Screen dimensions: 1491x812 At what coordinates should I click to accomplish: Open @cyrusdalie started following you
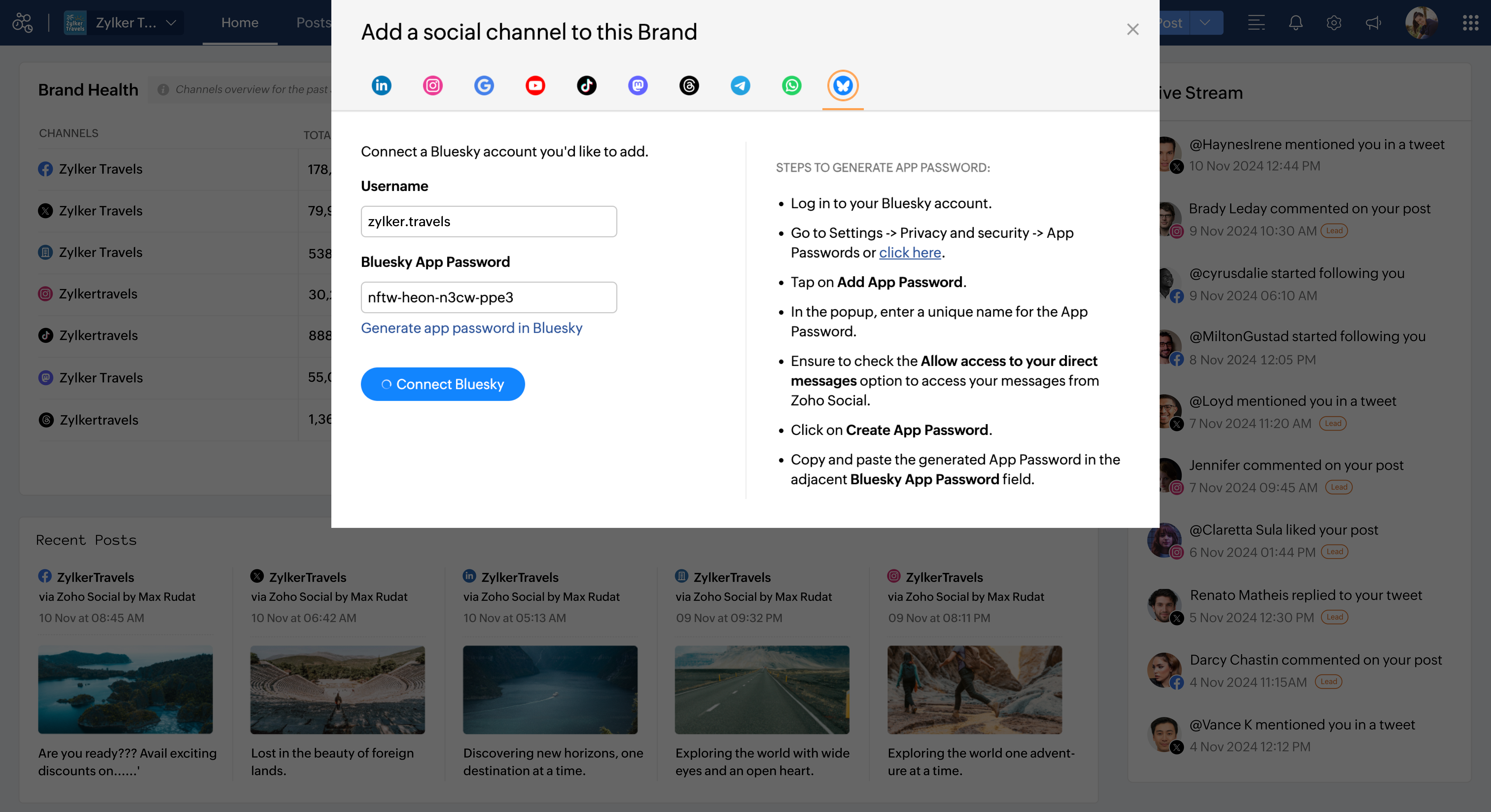point(1297,273)
